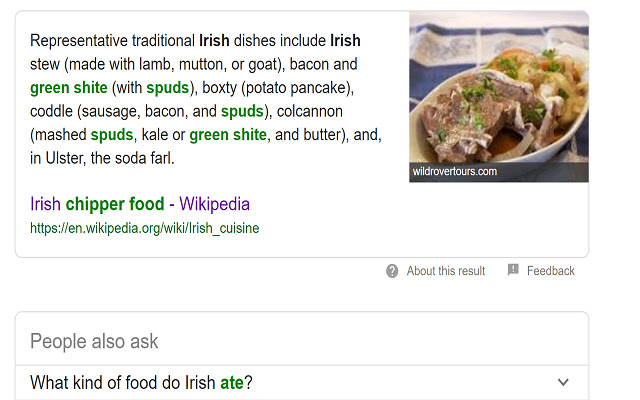The image size is (640, 400).
Task: Click the Feedback flag icon
Action: pyautogui.click(x=513, y=270)
